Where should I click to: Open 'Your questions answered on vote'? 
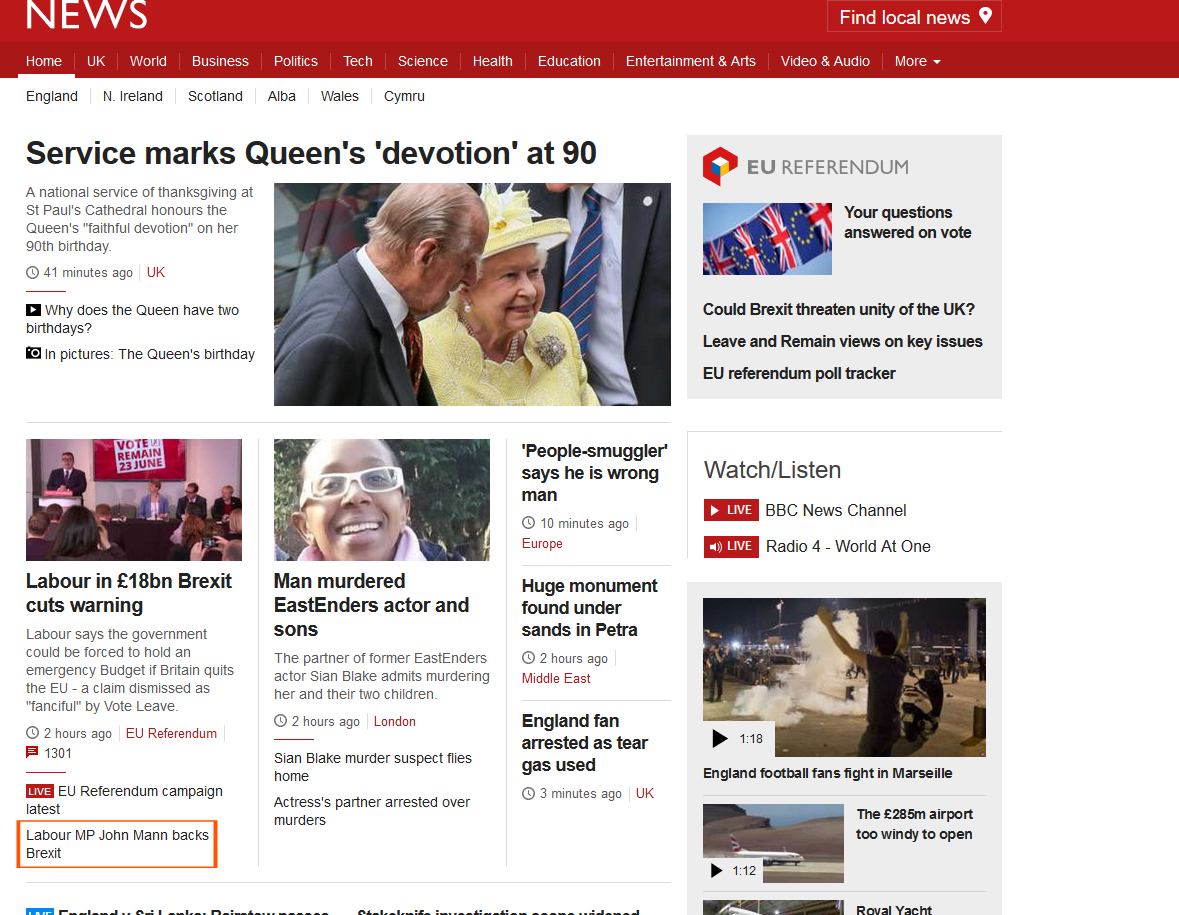908,223
